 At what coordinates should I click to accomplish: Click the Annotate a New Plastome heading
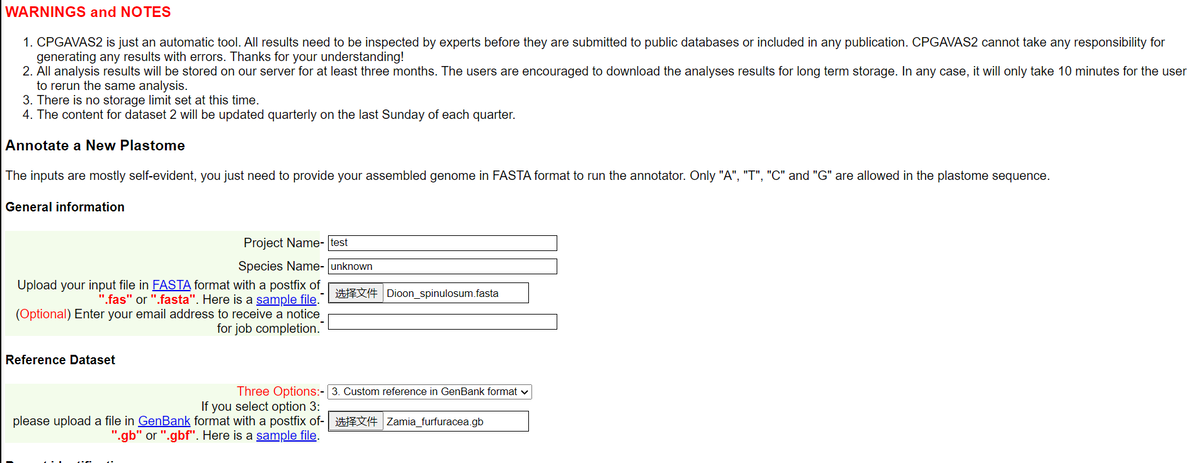95,145
